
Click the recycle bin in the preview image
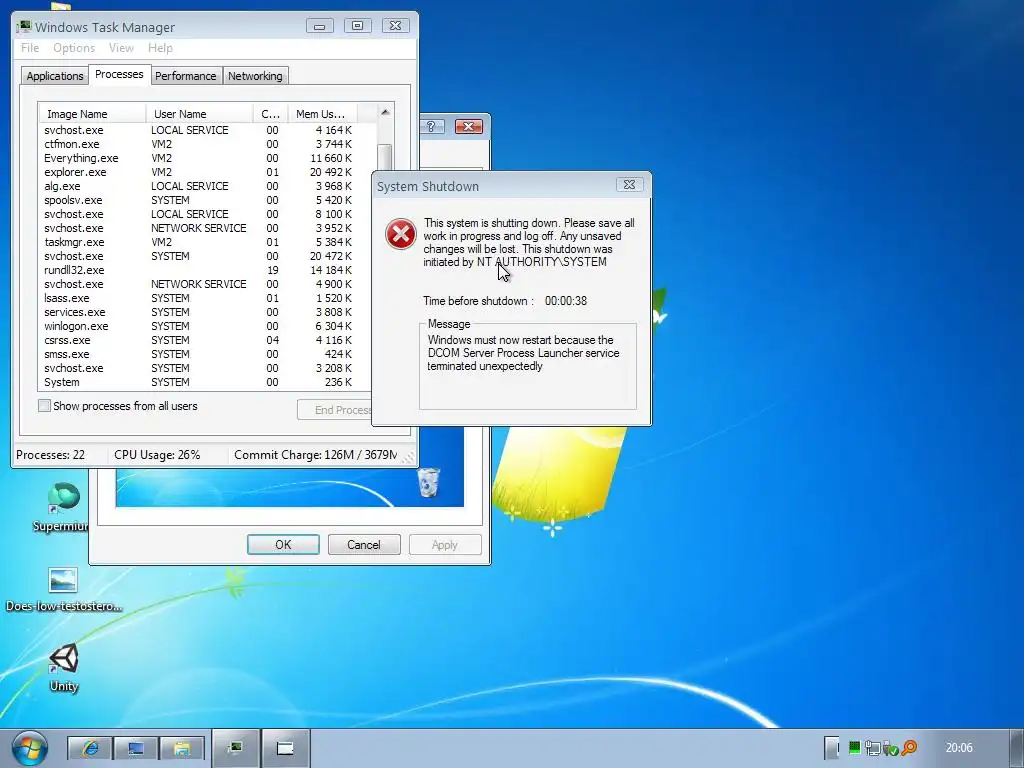(x=428, y=482)
